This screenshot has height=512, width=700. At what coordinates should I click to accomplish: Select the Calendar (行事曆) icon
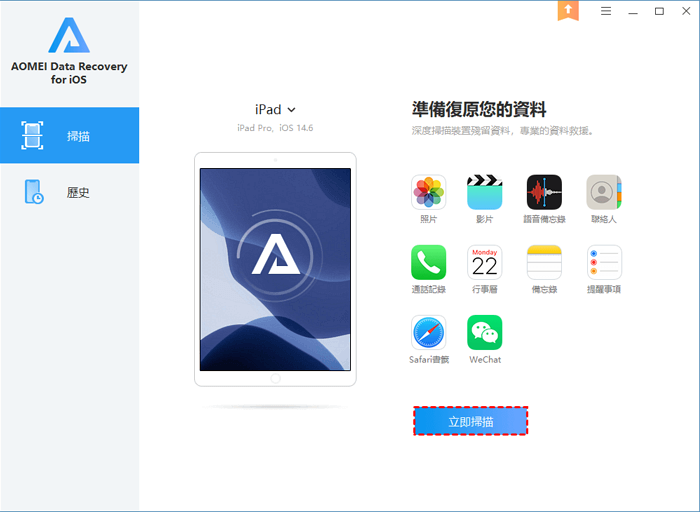[484, 262]
